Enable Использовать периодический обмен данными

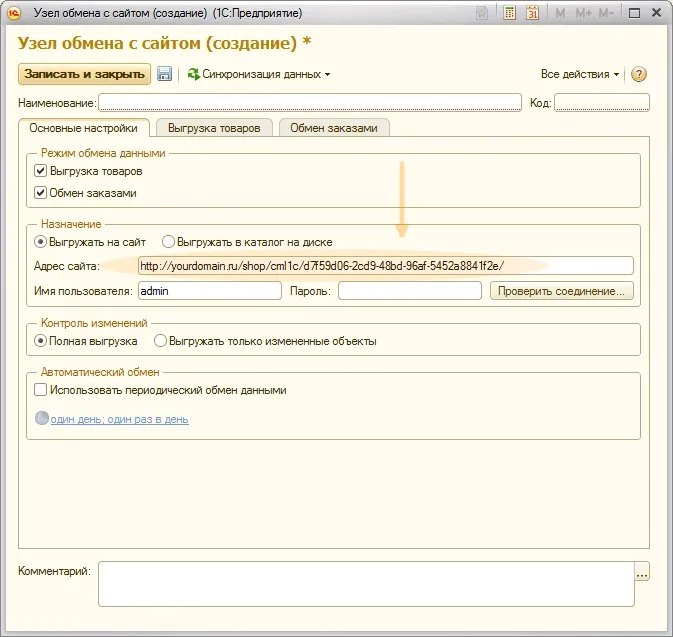41,390
